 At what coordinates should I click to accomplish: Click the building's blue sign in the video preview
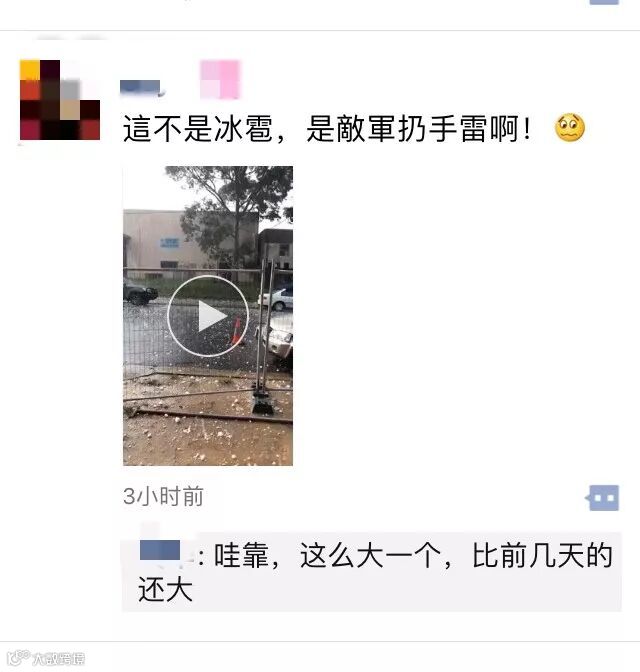[170, 243]
